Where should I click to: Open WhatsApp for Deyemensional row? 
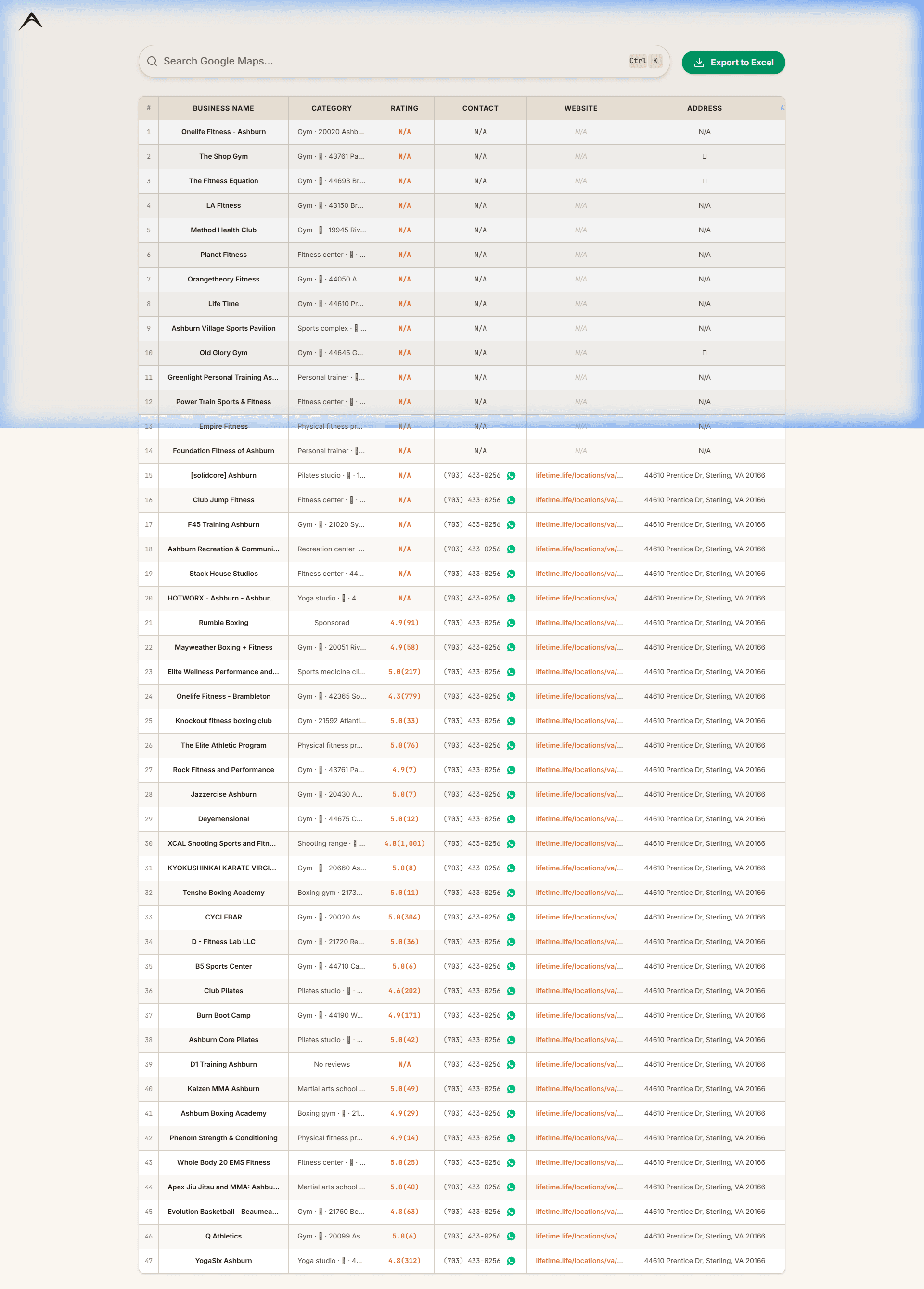pyautogui.click(x=511, y=819)
